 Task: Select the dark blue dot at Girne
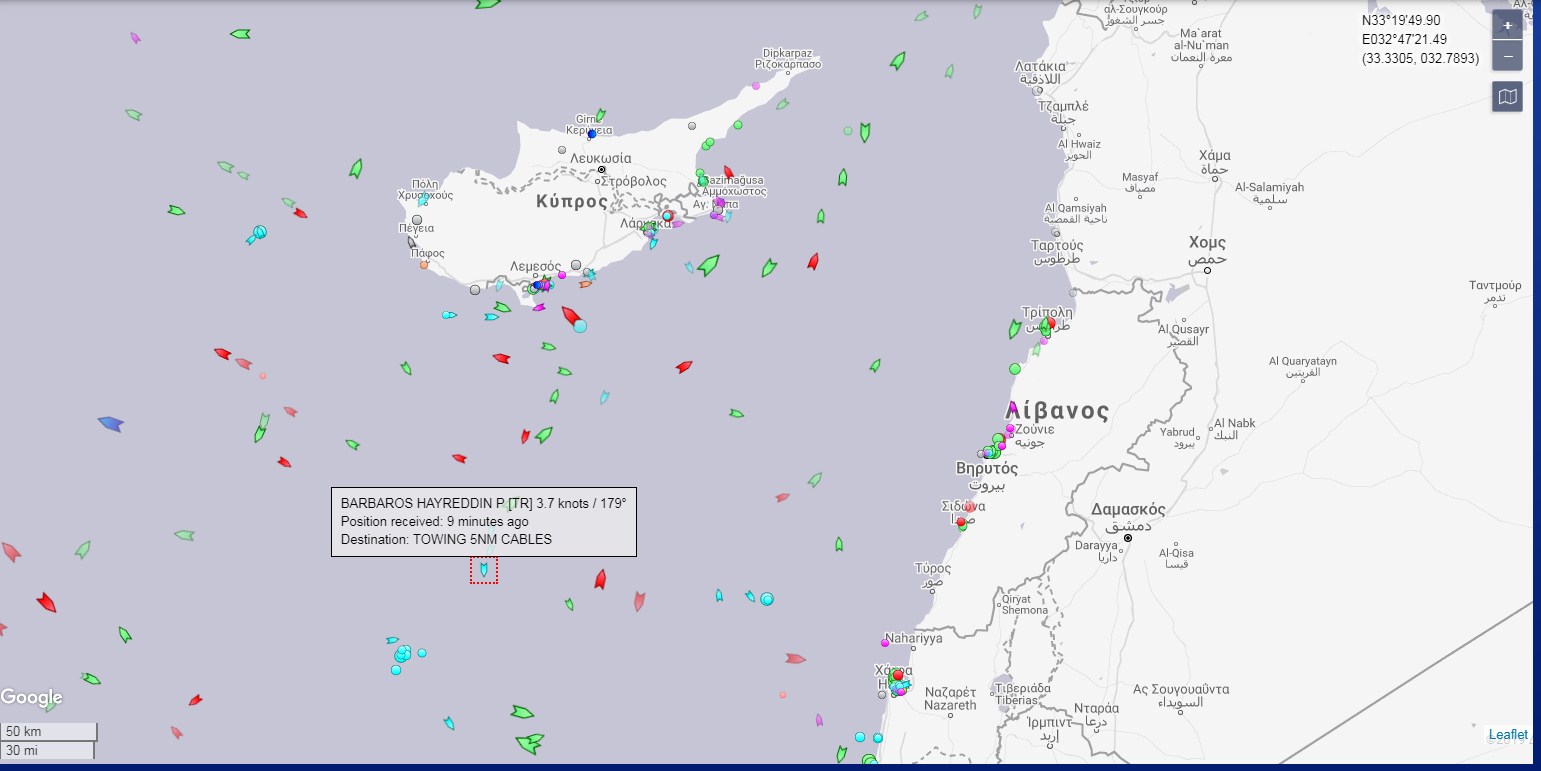pos(592,134)
